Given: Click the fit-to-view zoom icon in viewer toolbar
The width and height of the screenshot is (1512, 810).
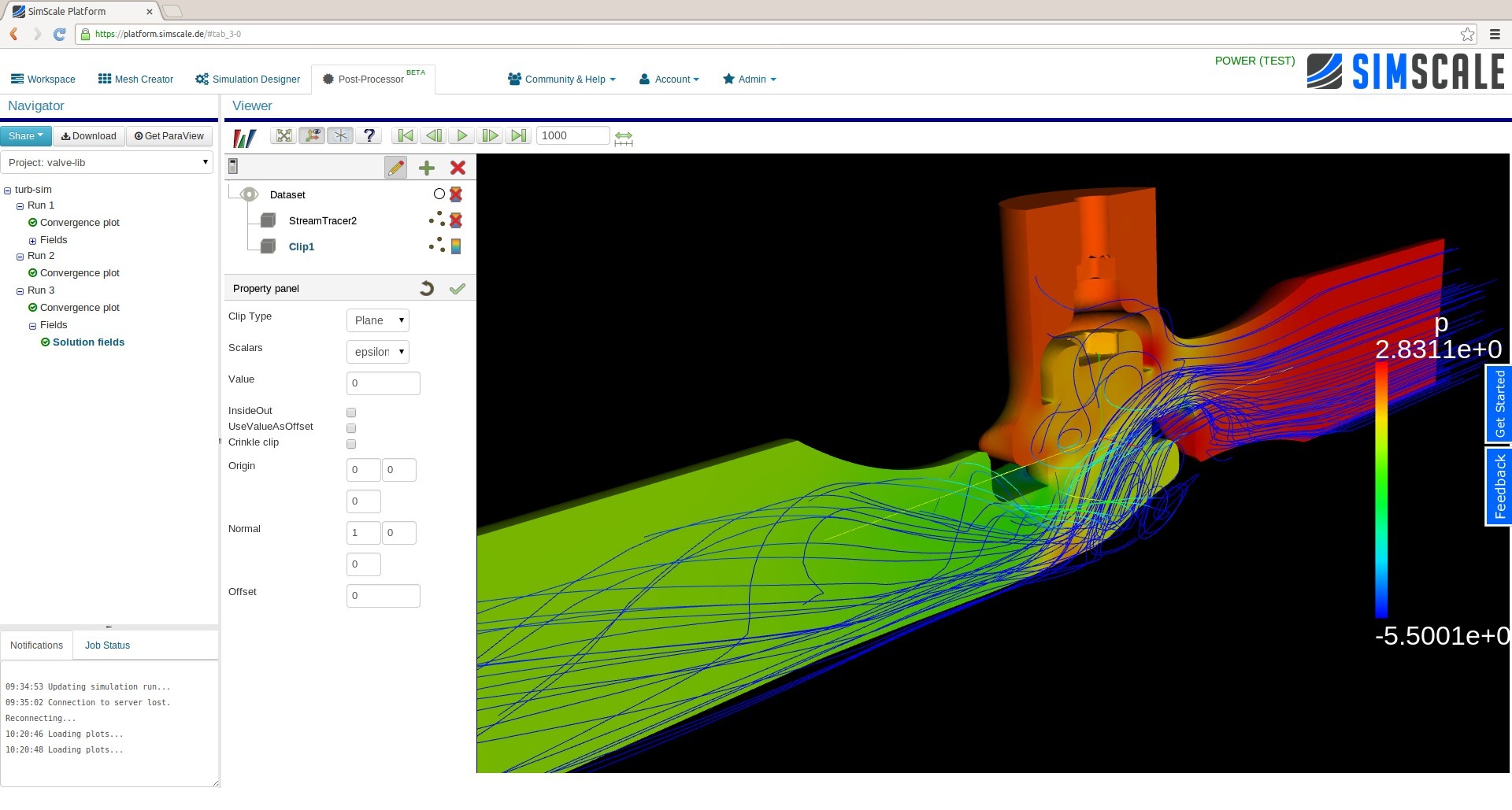Looking at the screenshot, I should 283,135.
